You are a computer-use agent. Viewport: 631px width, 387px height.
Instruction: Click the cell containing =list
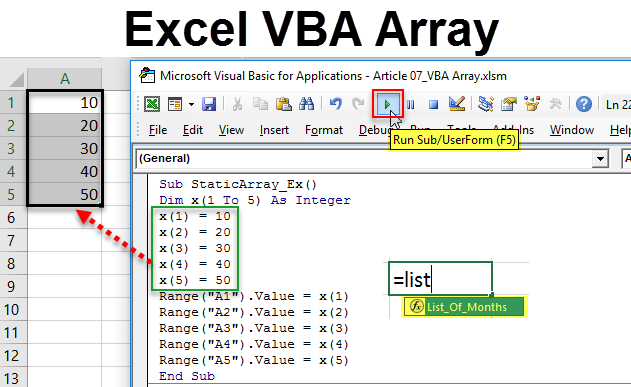[x=440, y=279]
